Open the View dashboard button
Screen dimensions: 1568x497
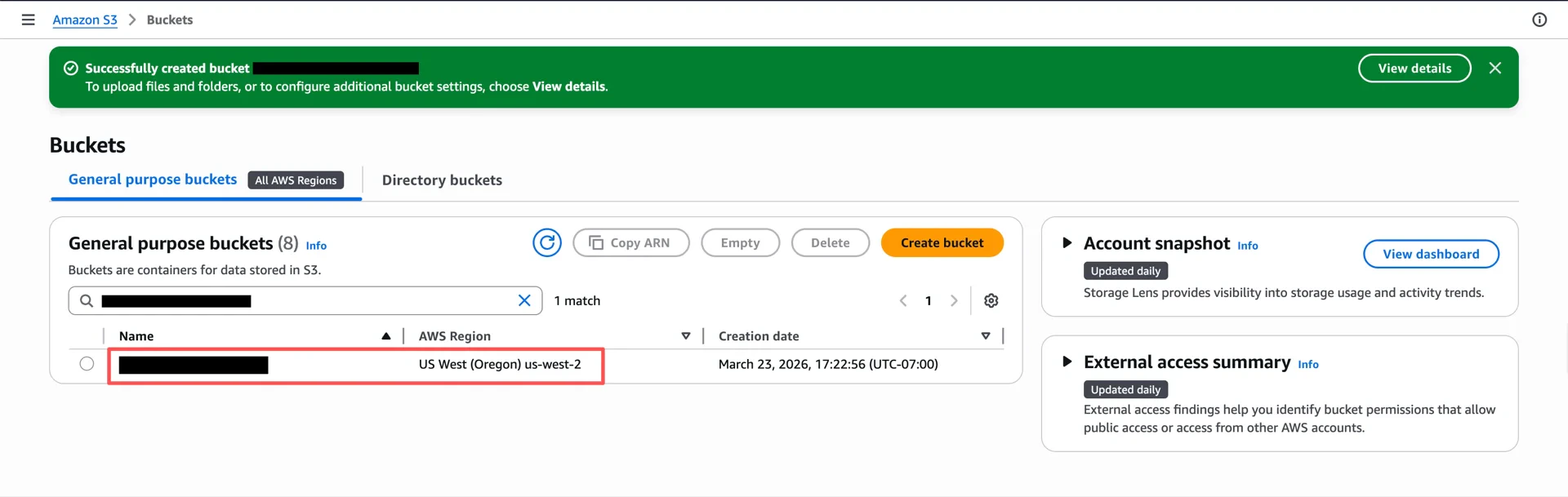click(1431, 254)
